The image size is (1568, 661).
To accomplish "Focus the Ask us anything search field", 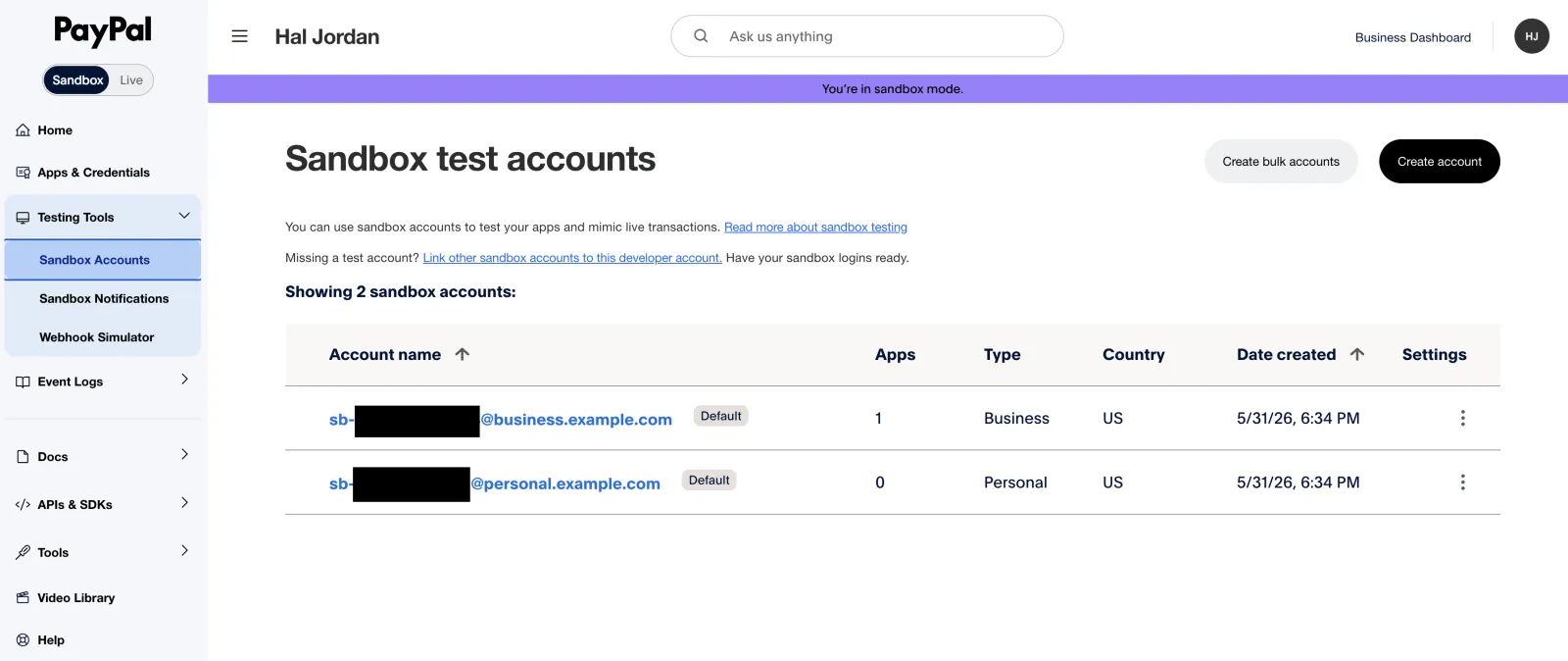I will [867, 36].
